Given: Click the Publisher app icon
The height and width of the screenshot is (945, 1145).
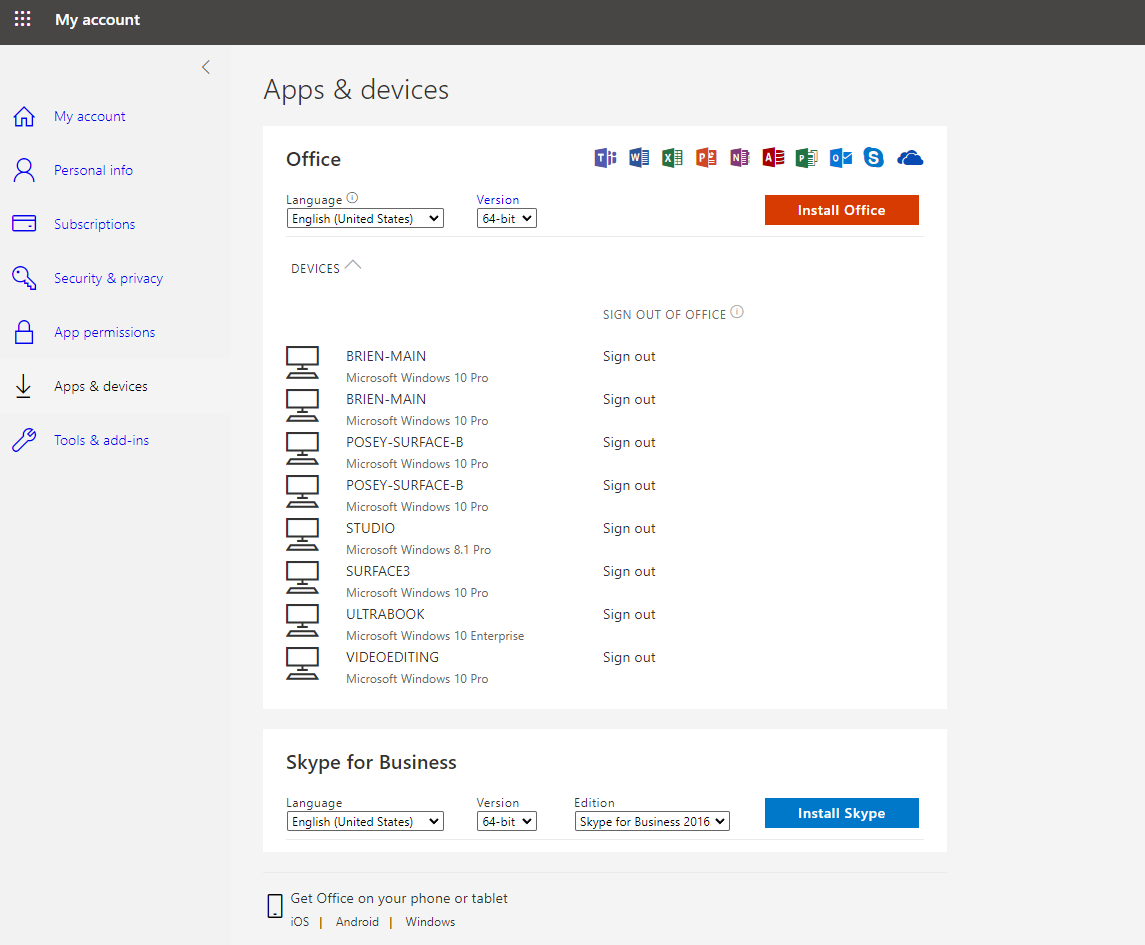Looking at the screenshot, I should coord(807,158).
